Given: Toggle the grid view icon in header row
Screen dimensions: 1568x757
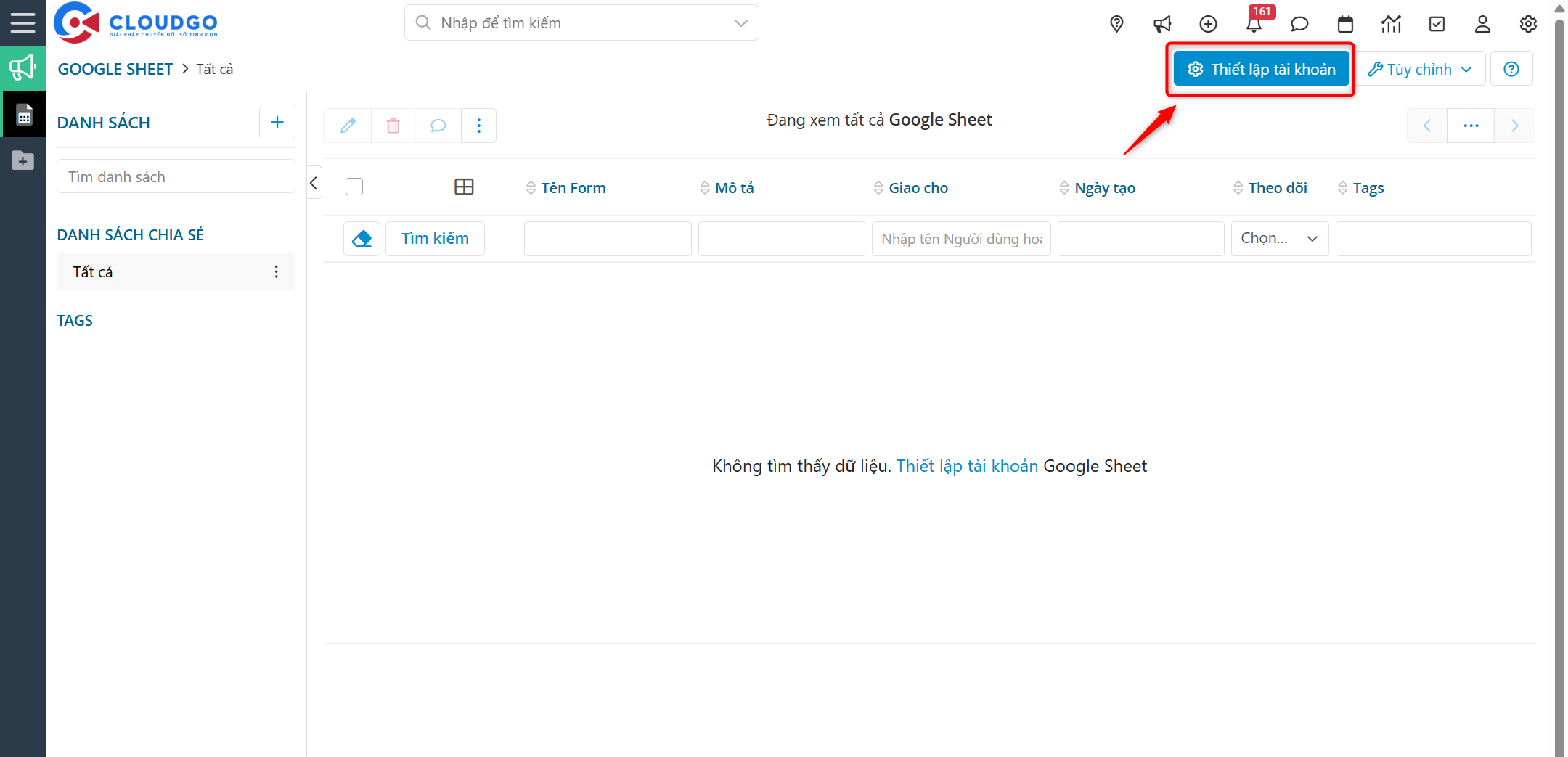Looking at the screenshot, I should click(464, 187).
